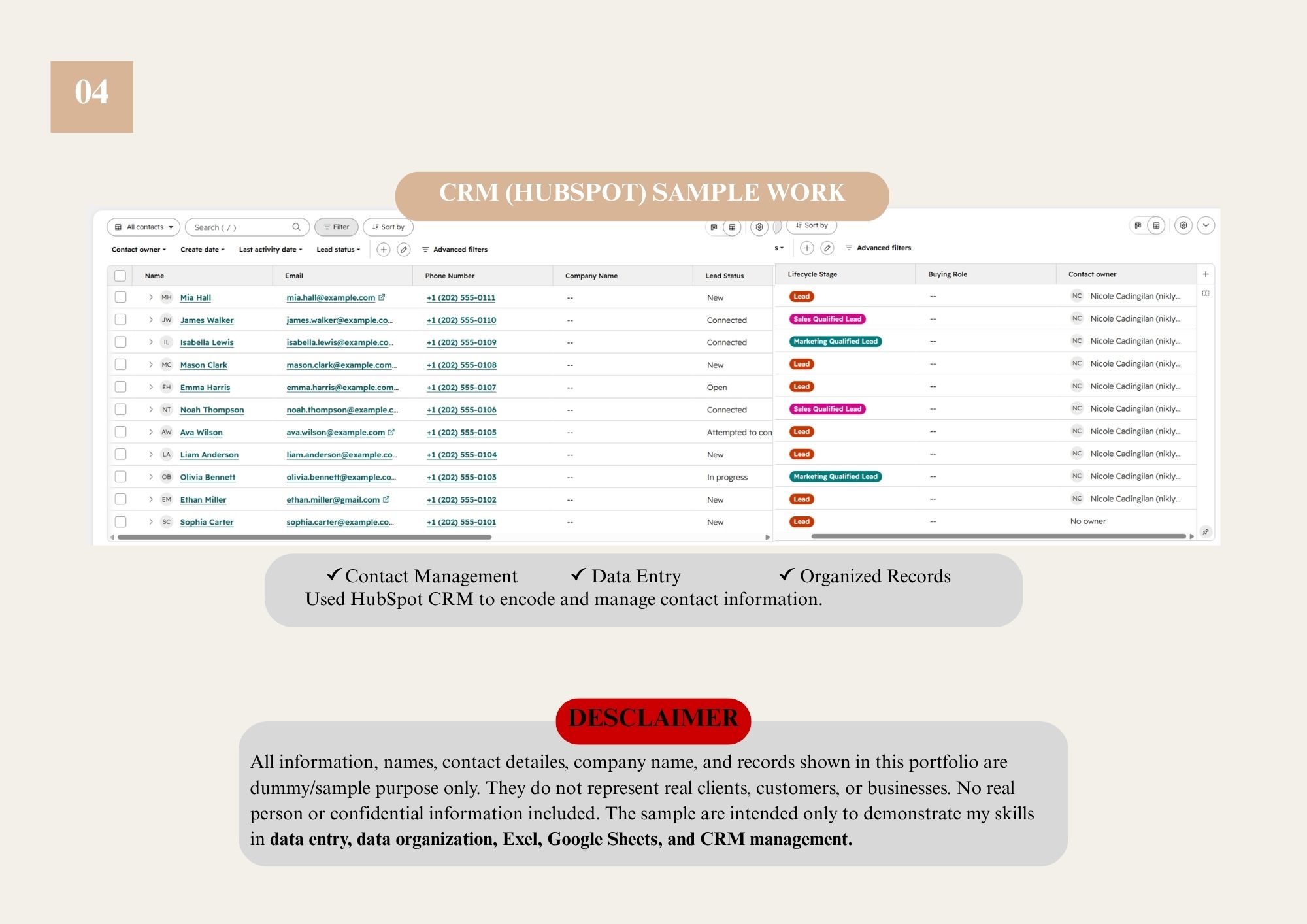Click the pin icon below the contact owner column
The width and height of the screenshot is (1307, 924).
[x=1206, y=532]
